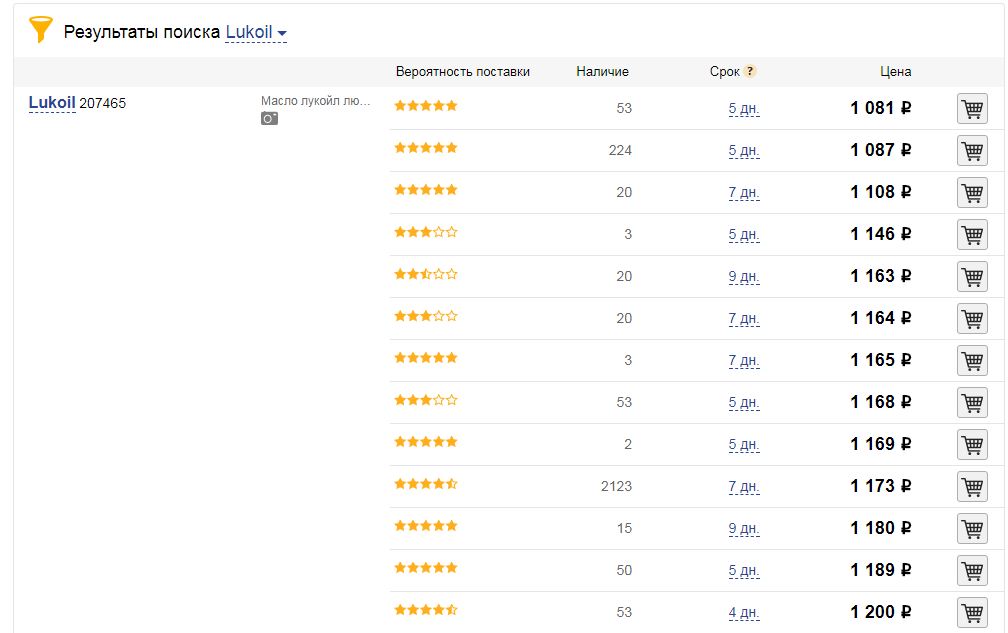Add the 1 165 ₽ offer to cart

point(972,361)
